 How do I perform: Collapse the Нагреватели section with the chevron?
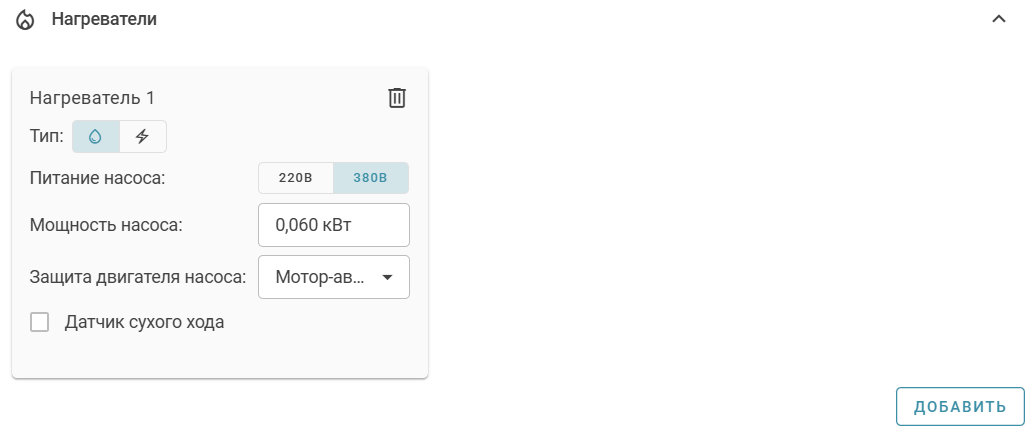click(x=998, y=19)
